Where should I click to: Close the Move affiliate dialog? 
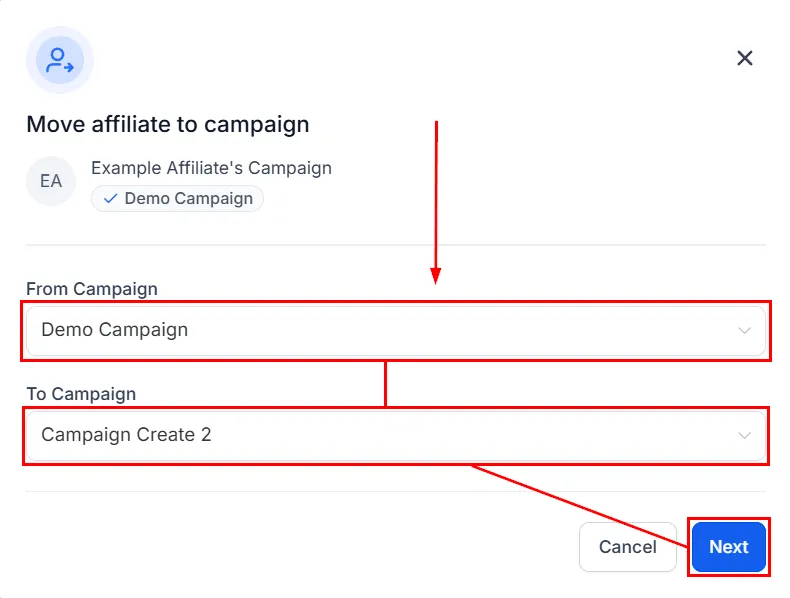pos(745,58)
